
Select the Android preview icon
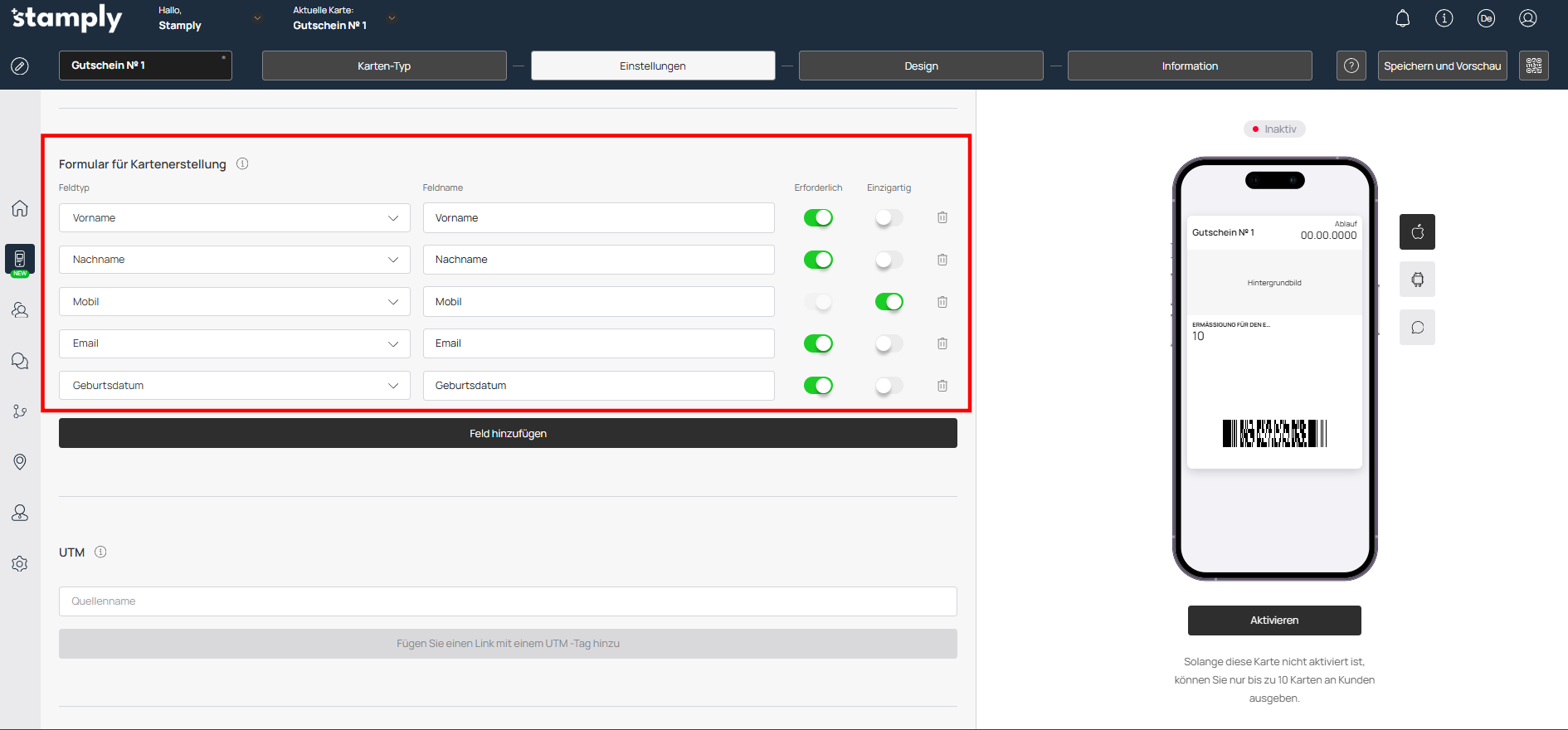pyautogui.click(x=1417, y=280)
